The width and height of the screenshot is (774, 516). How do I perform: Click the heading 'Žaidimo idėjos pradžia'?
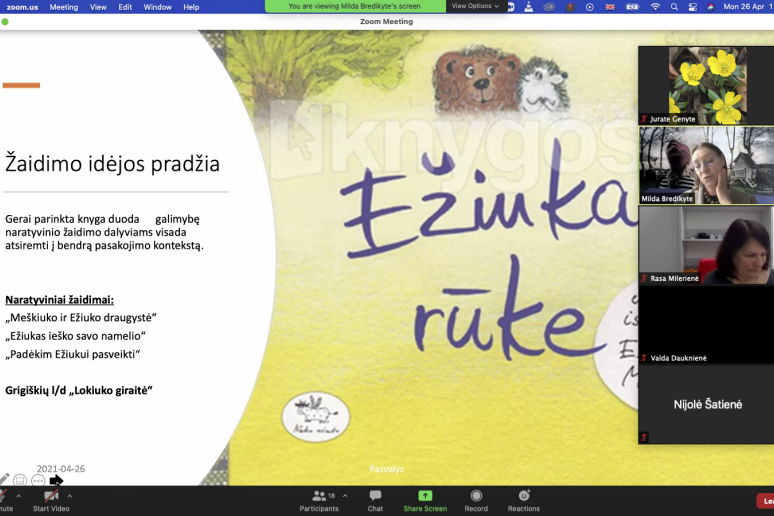click(x=112, y=164)
